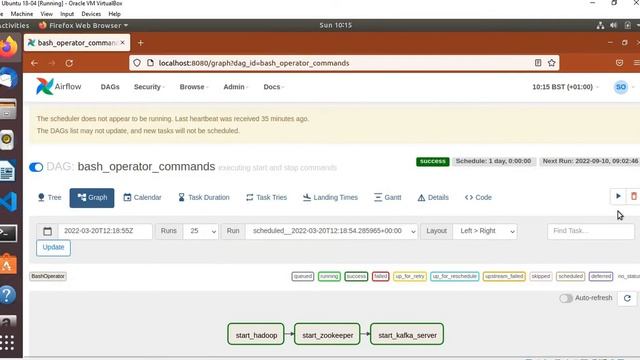Reload the current page

pos(69,63)
